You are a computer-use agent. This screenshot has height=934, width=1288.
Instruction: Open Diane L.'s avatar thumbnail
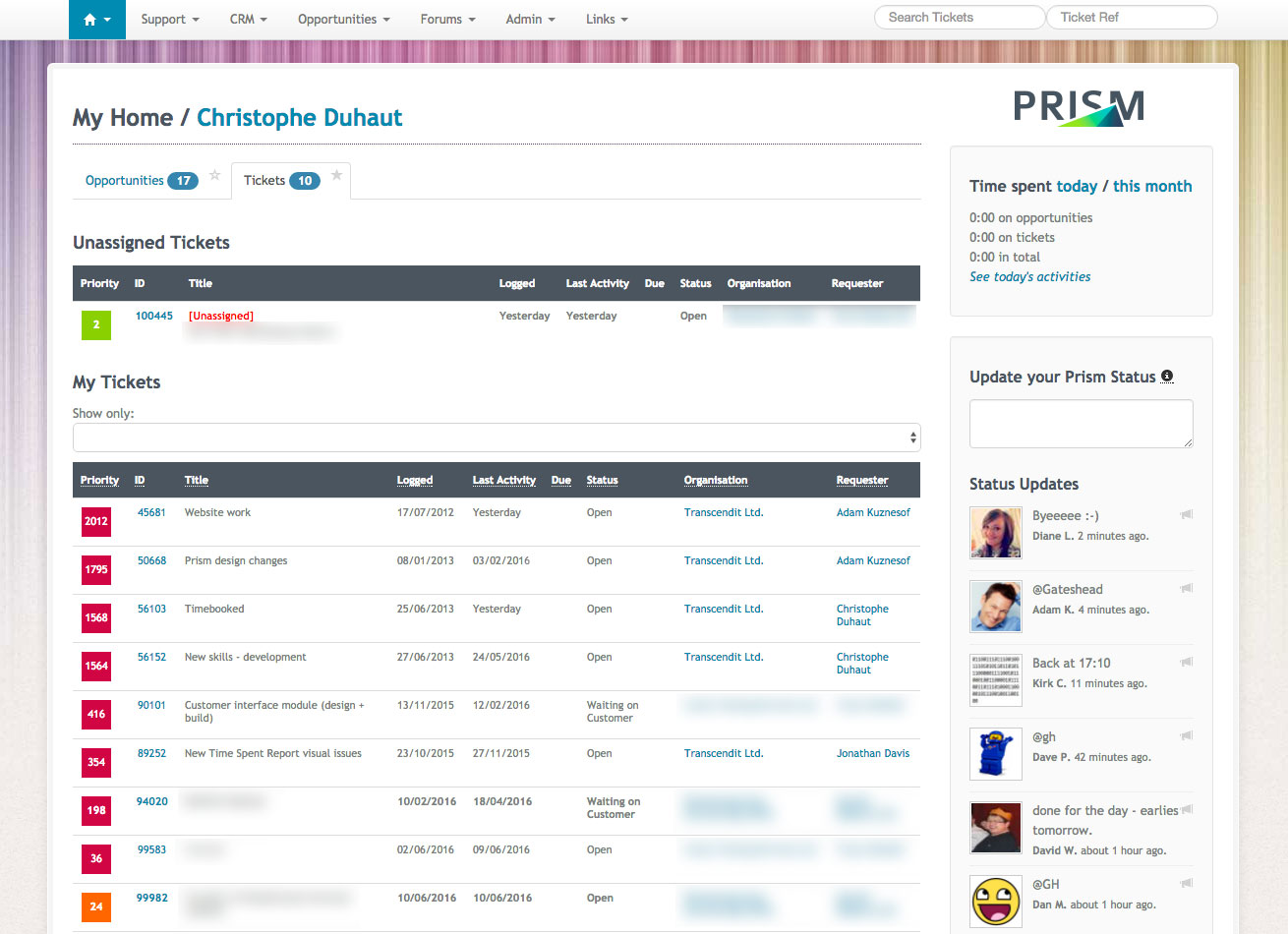[995, 532]
